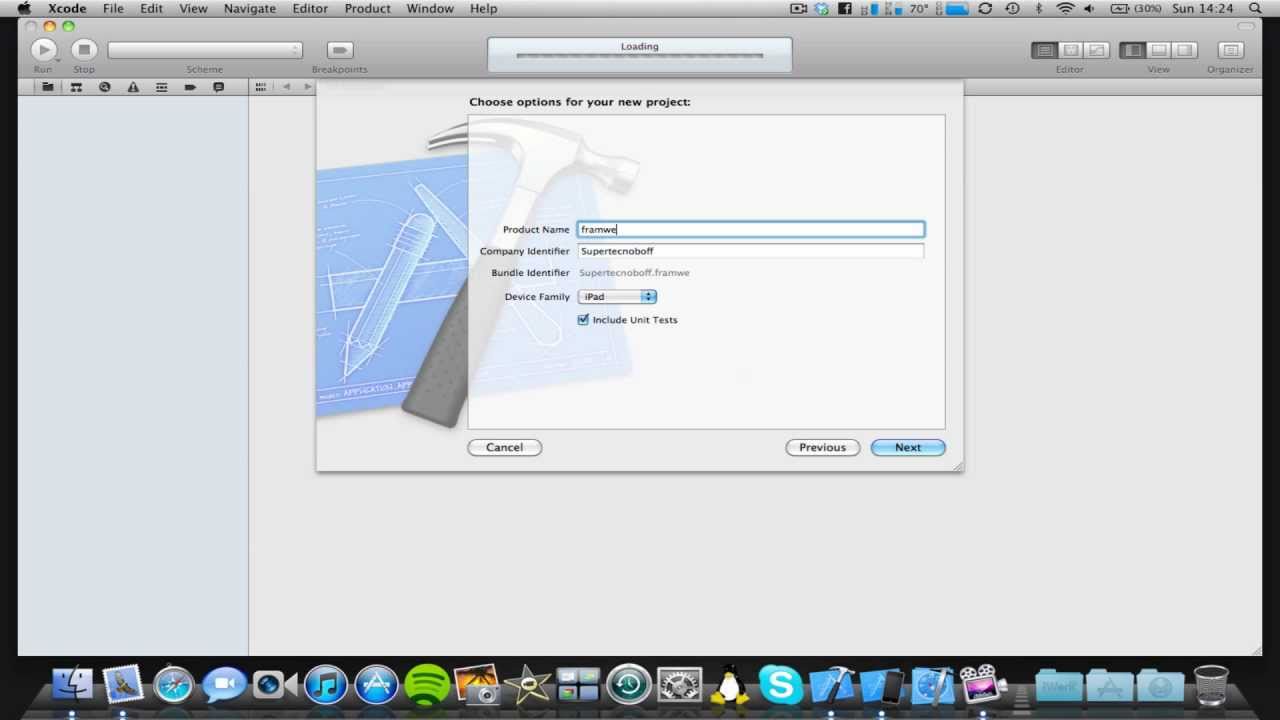Show the Debug navigator icon

click(161, 87)
